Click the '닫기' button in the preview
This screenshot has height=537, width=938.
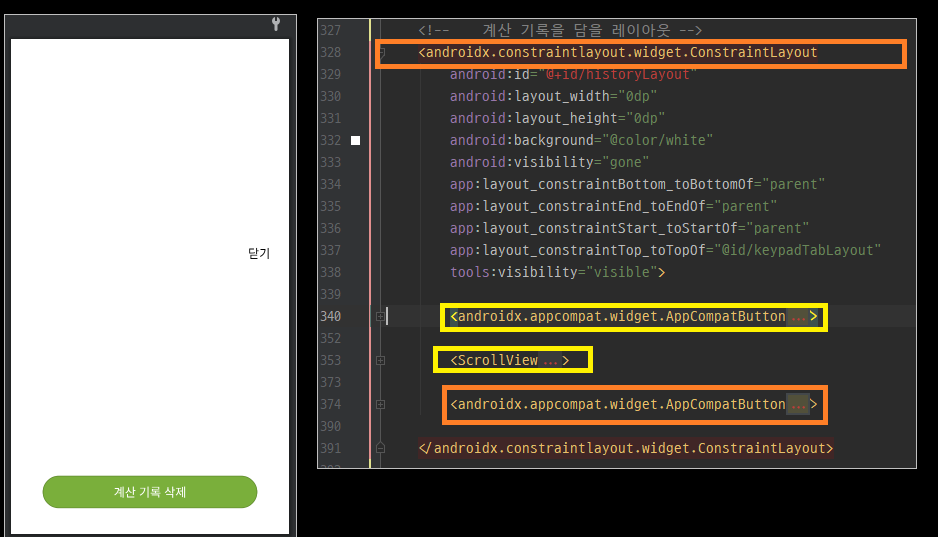(x=258, y=253)
